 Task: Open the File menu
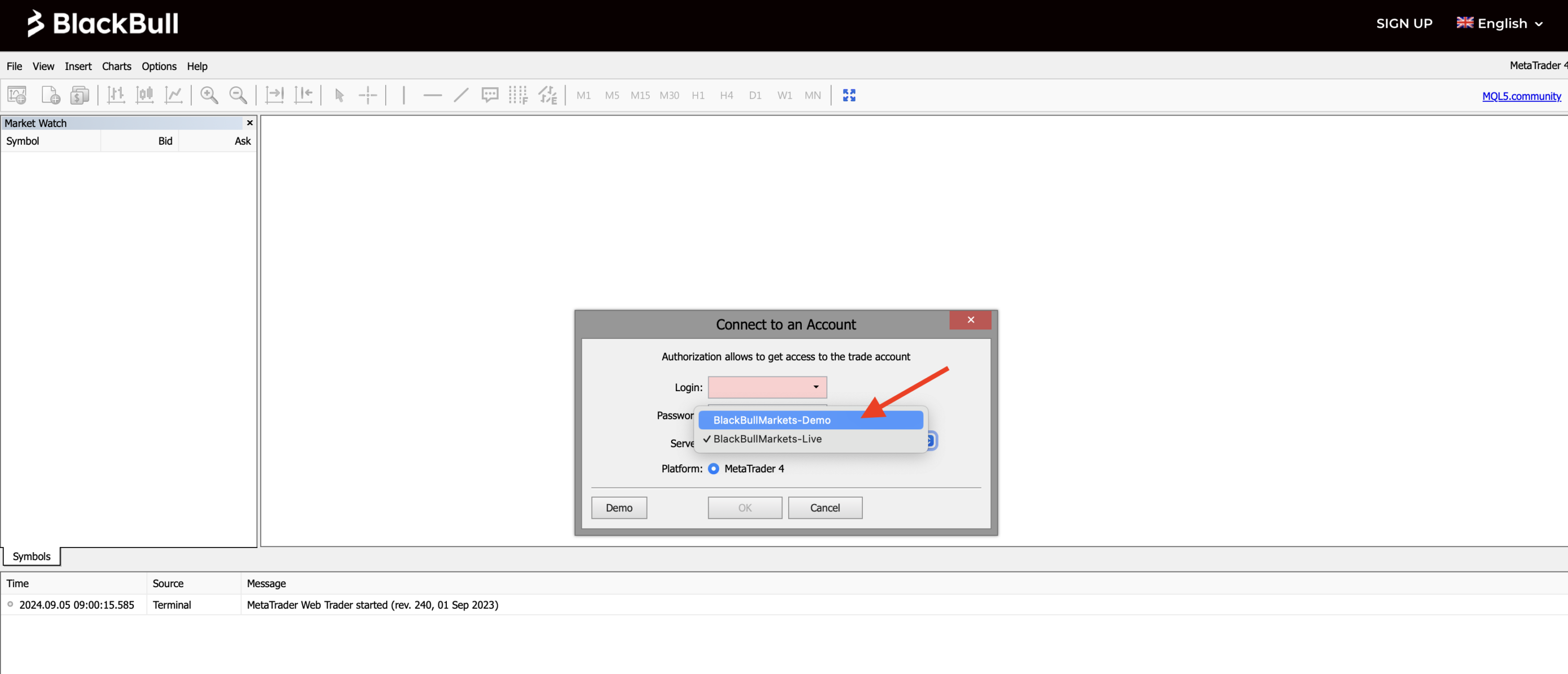tap(14, 66)
